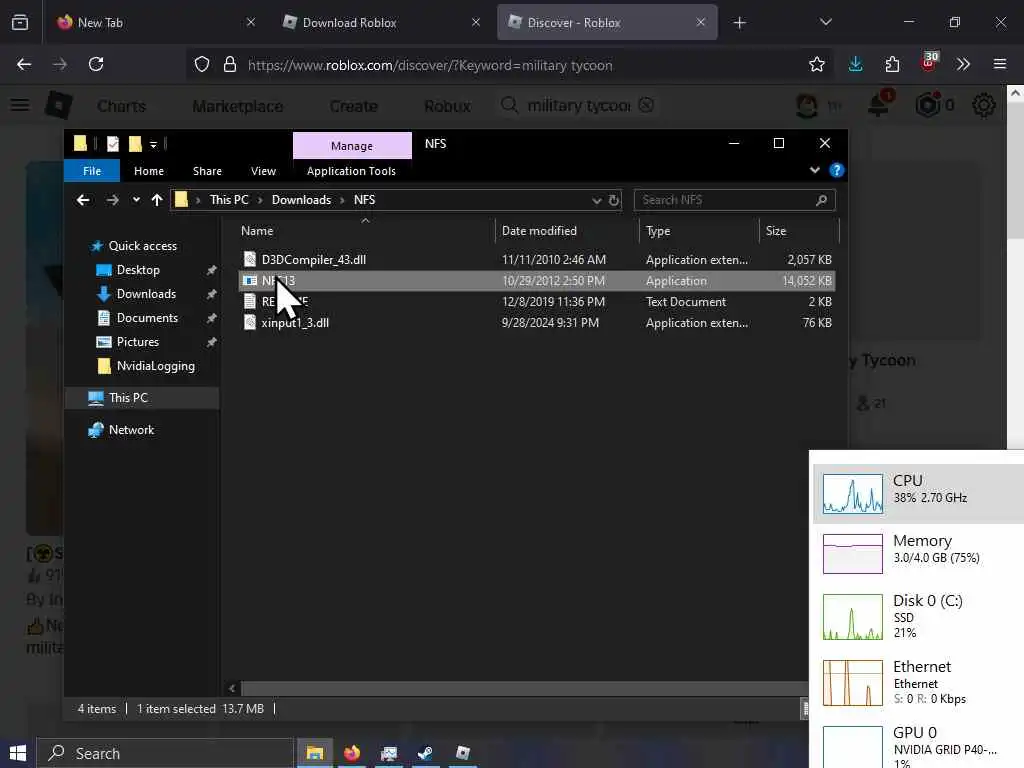
Task: Click the tracking protection shield icon
Action: click(x=202, y=64)
